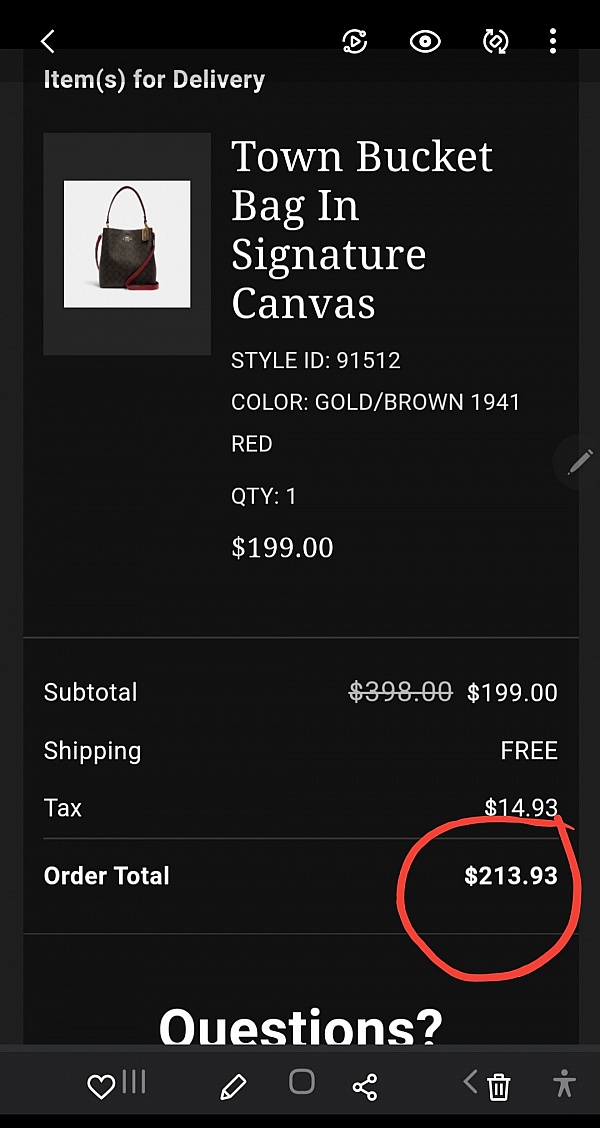Select the Item(s) for Delivery header
Screen dimensions: 600x1128
click(x=152, y=78)
